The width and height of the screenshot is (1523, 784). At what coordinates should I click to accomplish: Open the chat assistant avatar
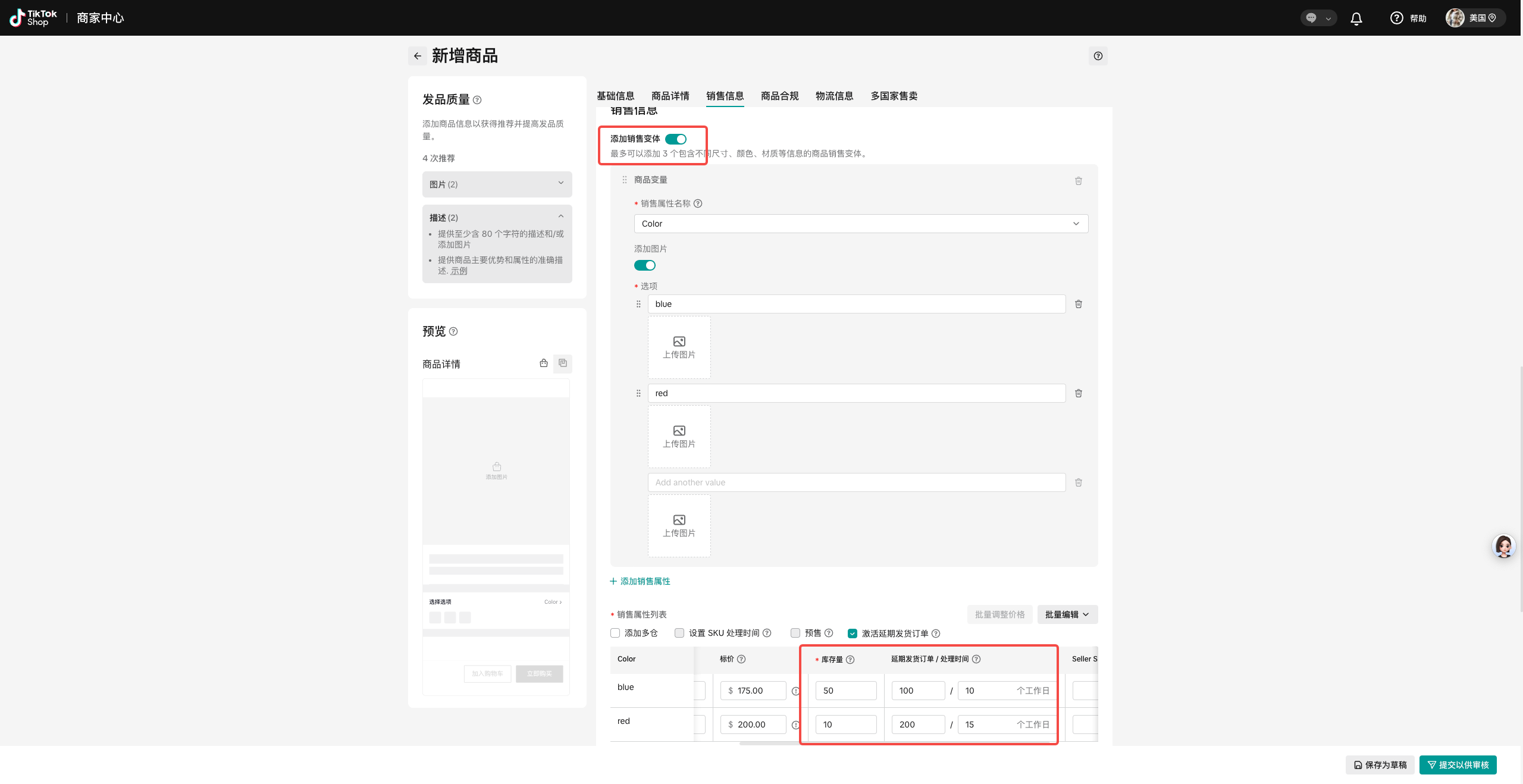pyautogui.click(x=1503, y=546)
